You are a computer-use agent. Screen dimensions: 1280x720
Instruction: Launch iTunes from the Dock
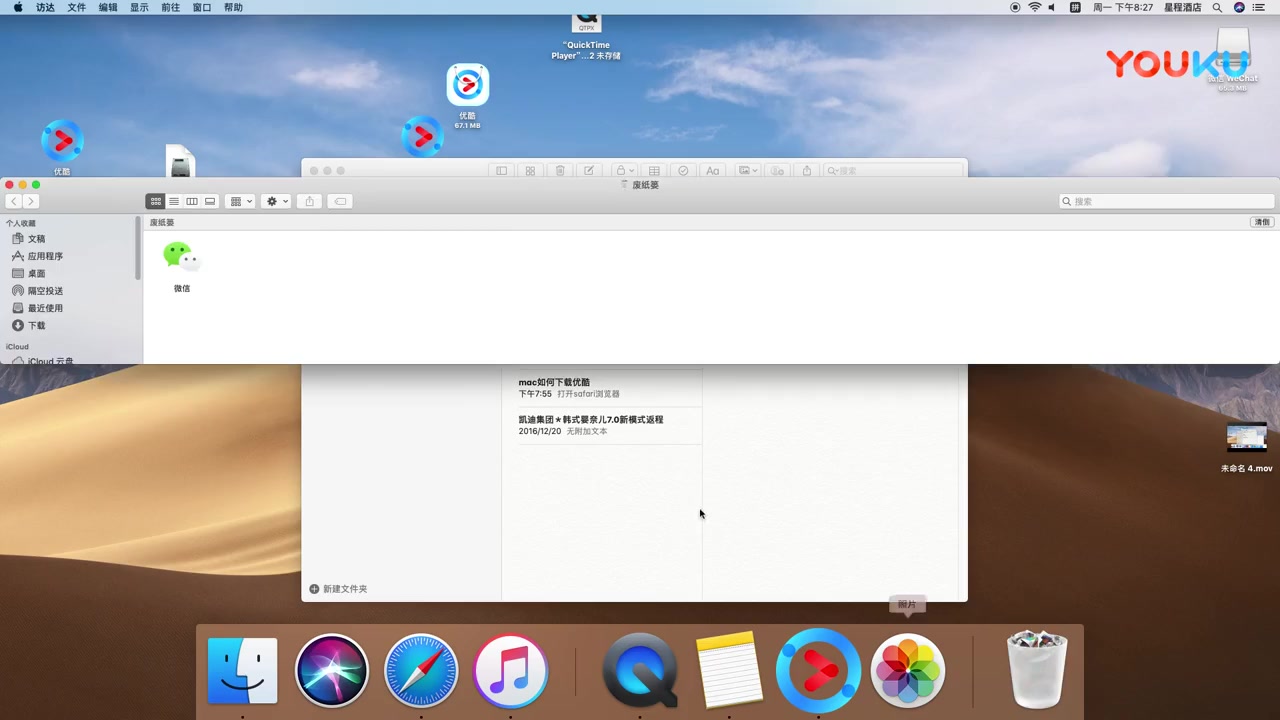point(510,670)
